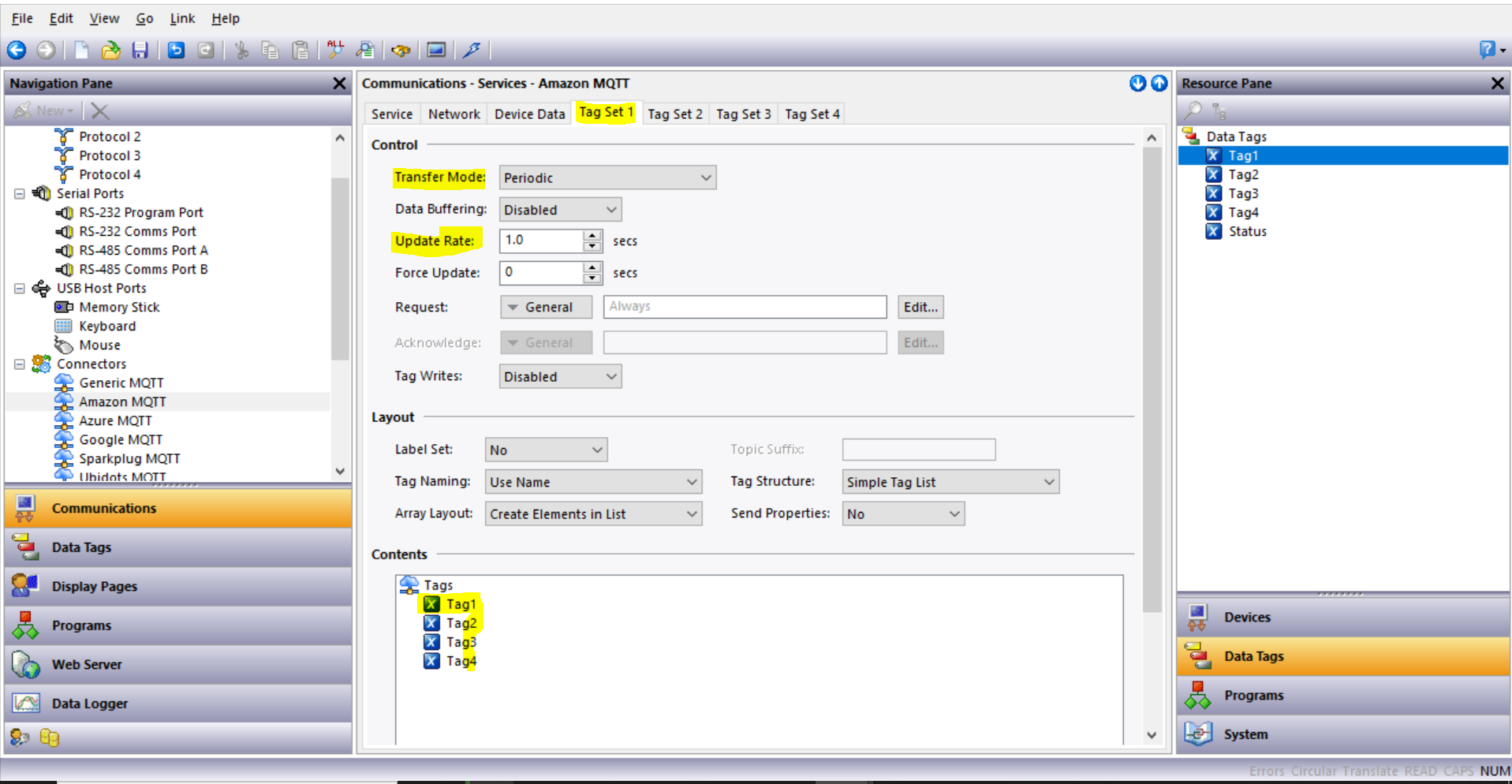The width and height of the screenshot is (1512, 784).
Task: Select Azure MQTT connector
Action: point(115,420)
